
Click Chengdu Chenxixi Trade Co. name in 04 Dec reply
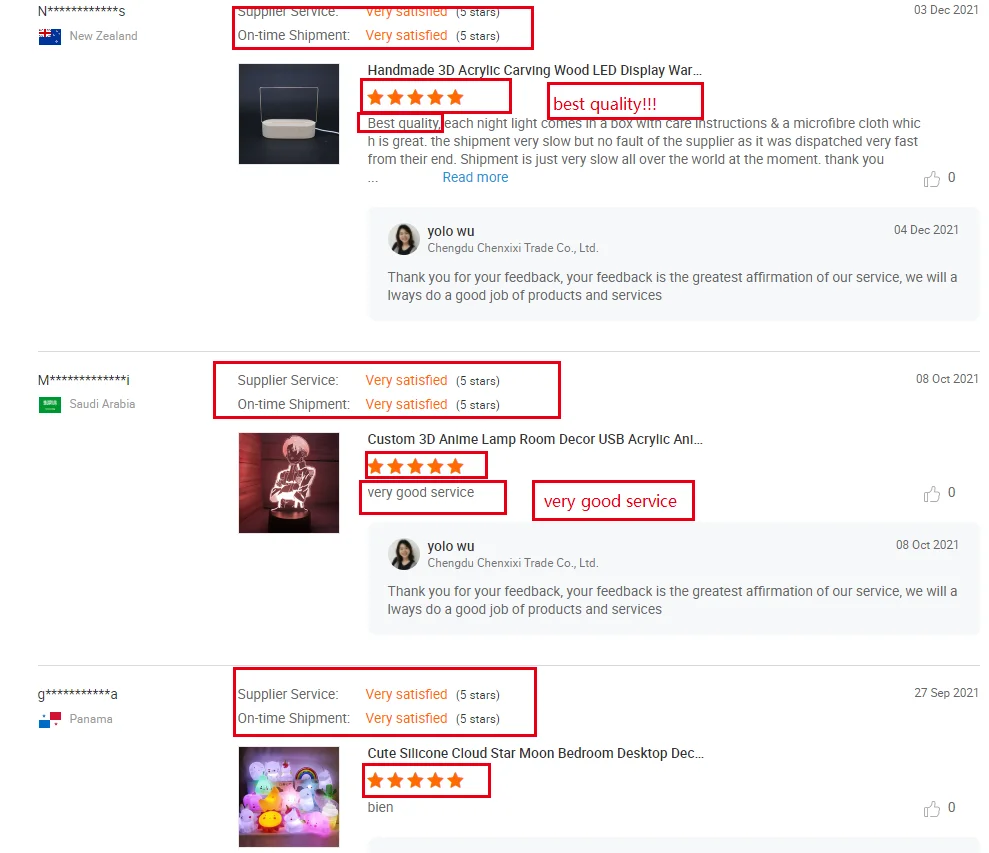click(x=513, y=248)
